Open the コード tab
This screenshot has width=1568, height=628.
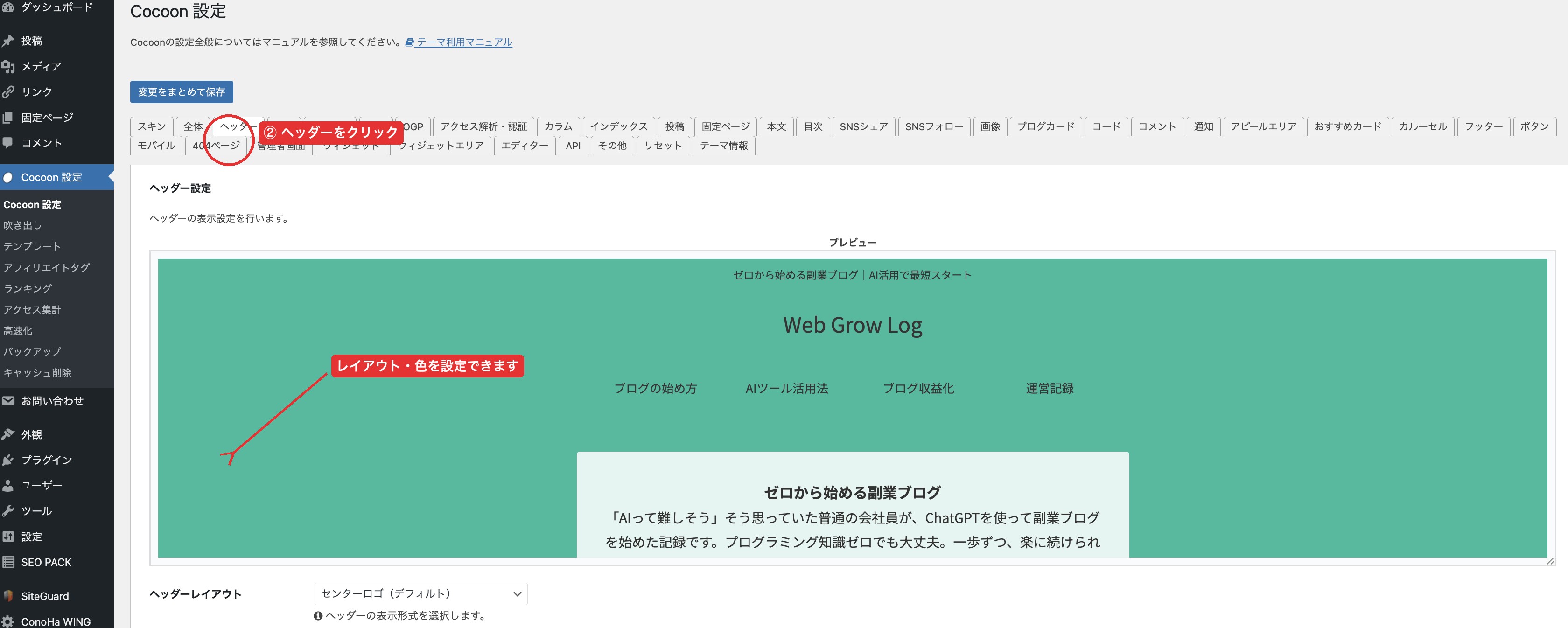point(1106,126)
